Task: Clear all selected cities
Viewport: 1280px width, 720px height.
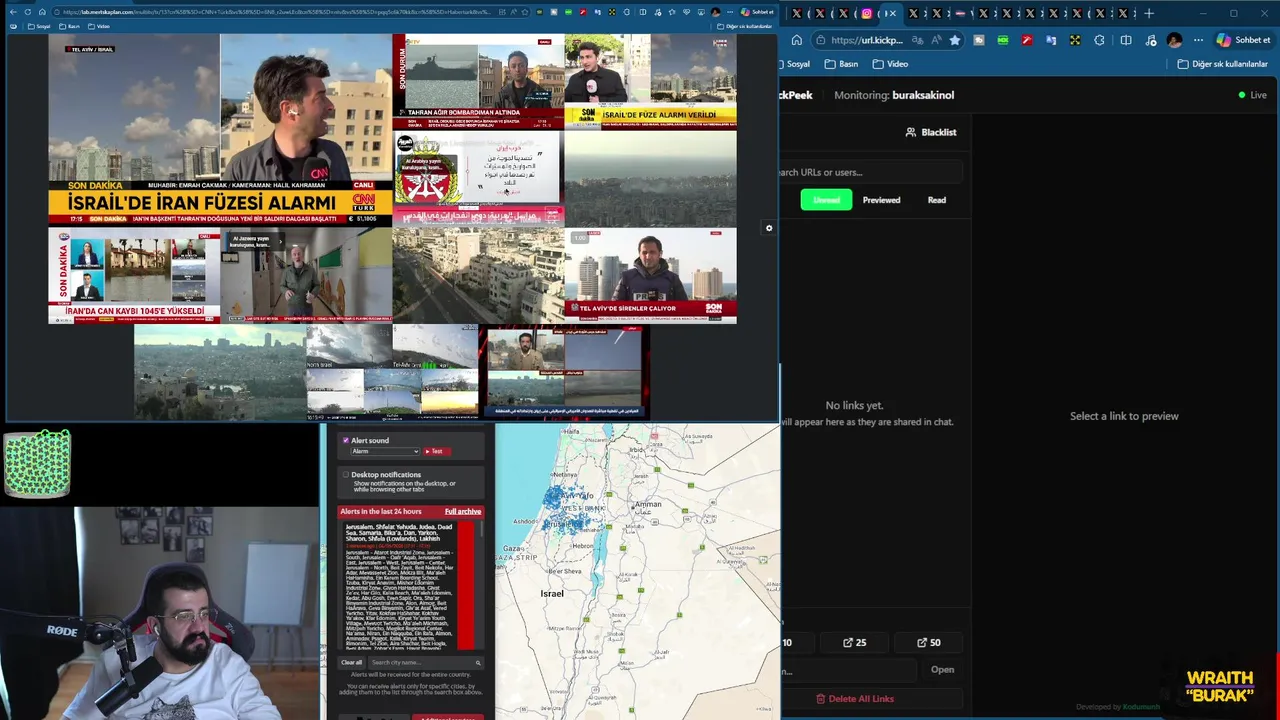Action: [352, 662]
